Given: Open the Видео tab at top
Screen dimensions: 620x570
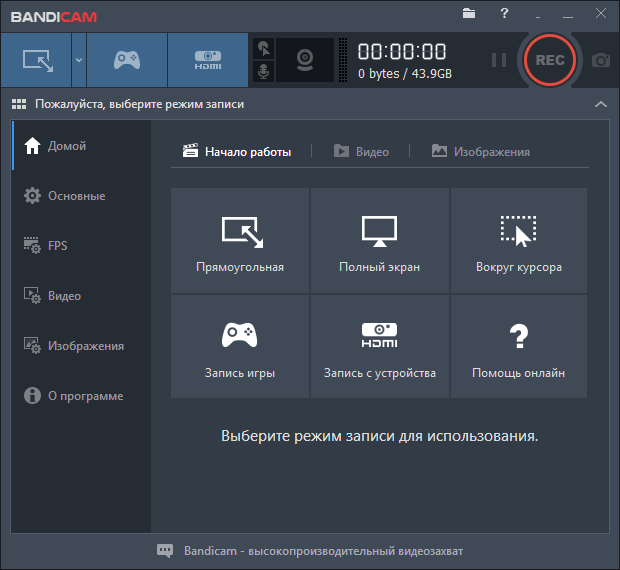Looking at the screenshot, I should [x=360, y=152].
